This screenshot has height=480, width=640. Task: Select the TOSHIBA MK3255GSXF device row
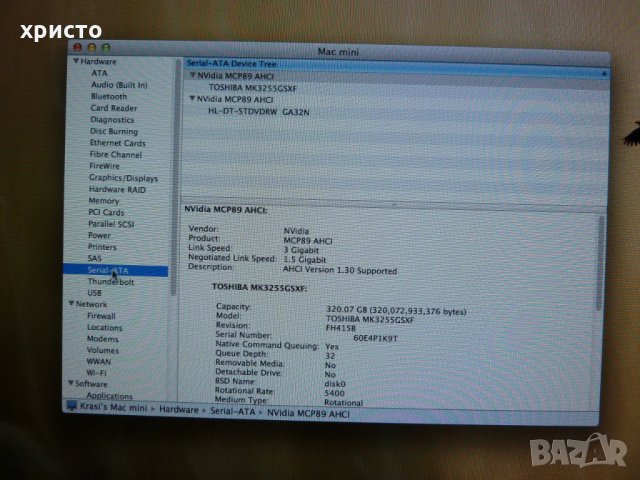tap(253, 88)
